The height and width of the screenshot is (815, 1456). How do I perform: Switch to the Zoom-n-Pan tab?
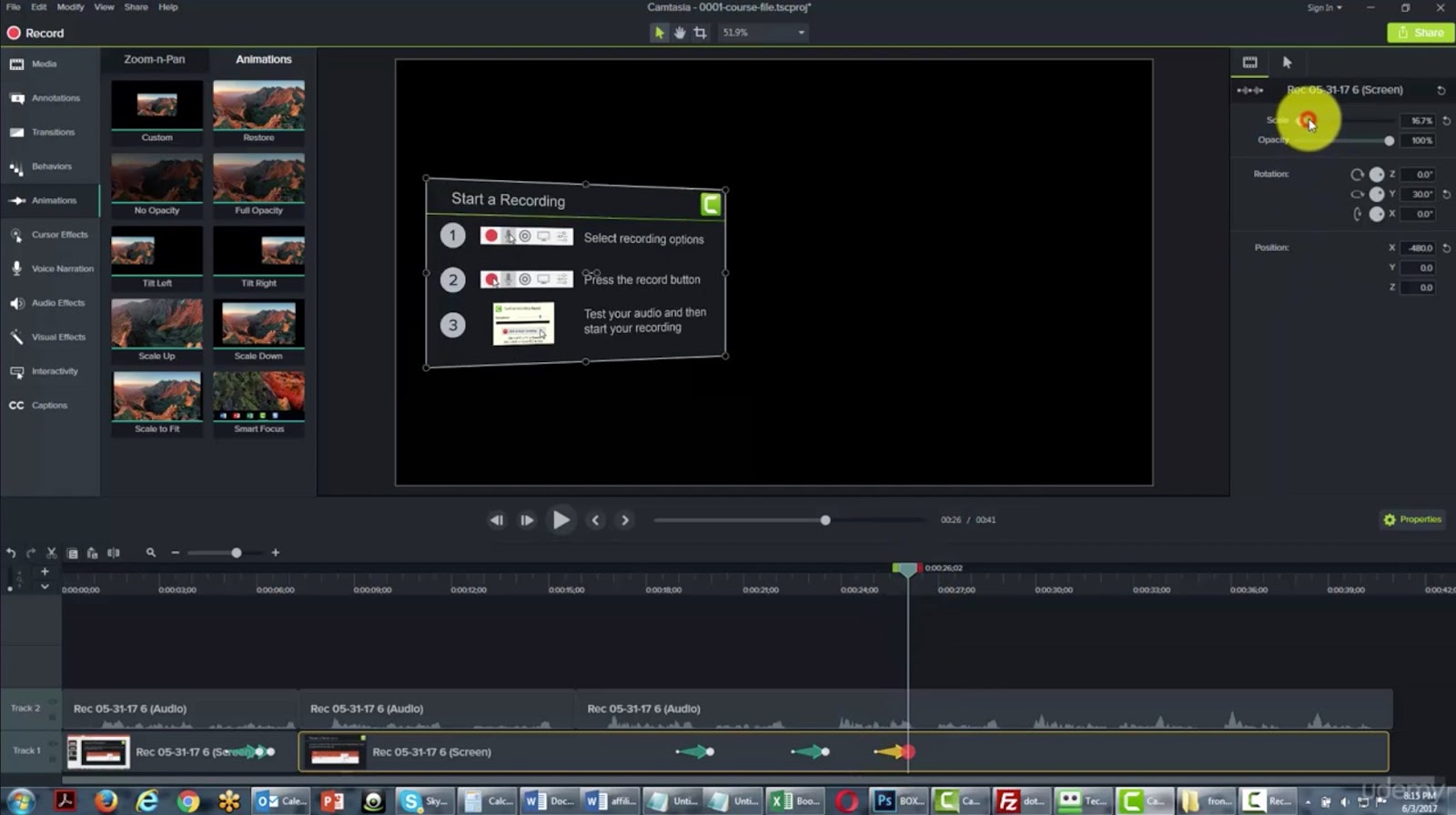click(155, 59)
